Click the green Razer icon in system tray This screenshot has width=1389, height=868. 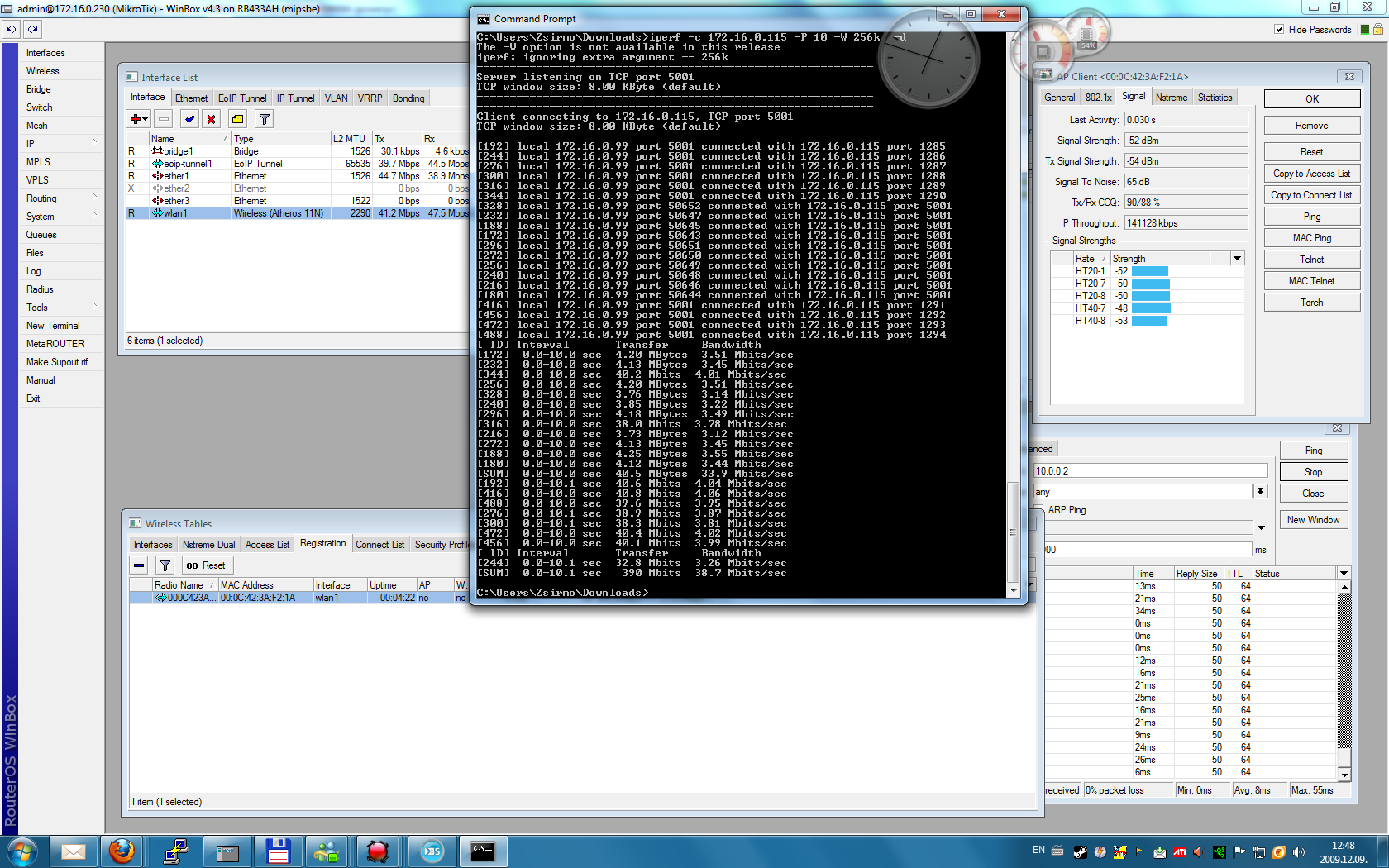pos(1220,852)
